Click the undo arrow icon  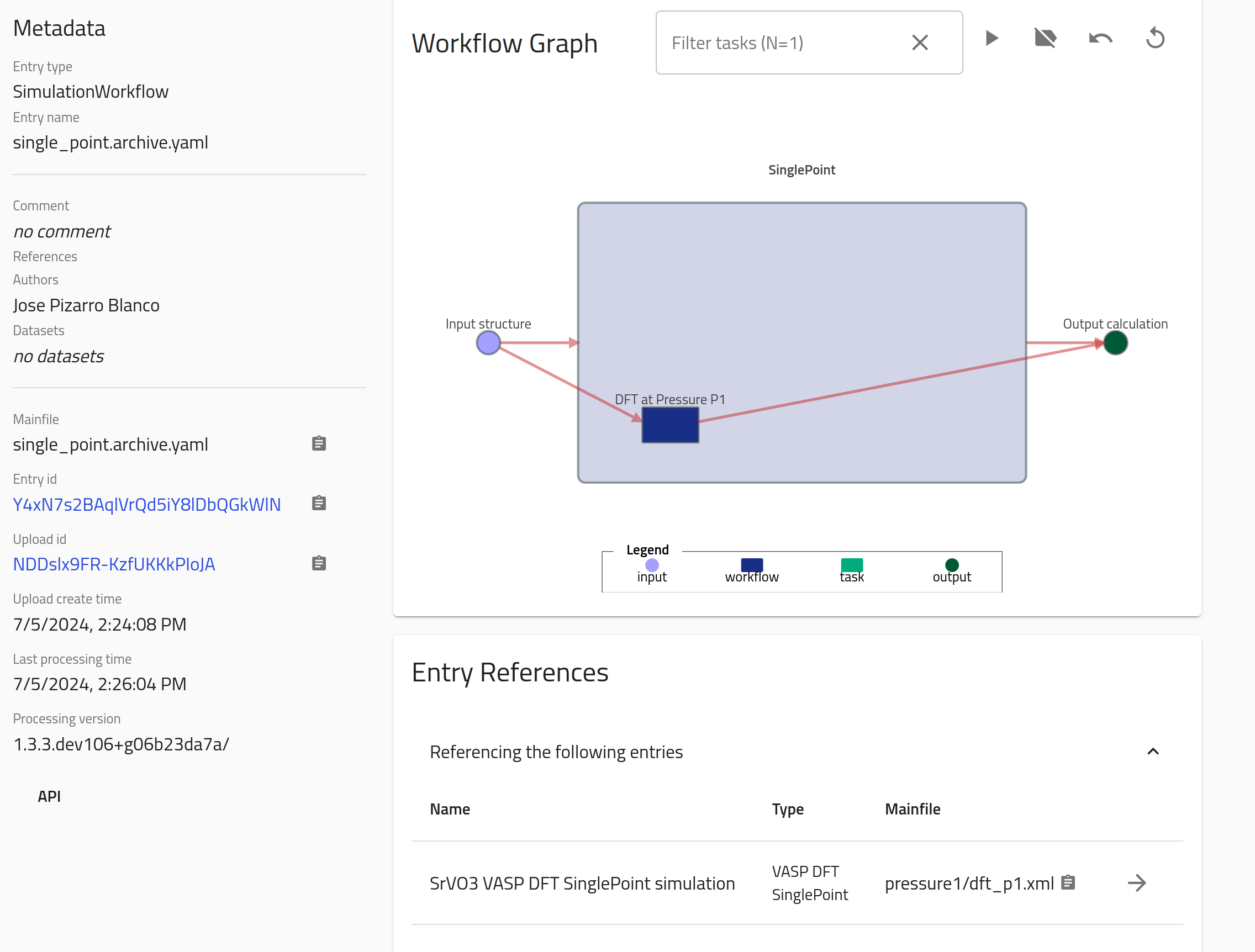tap(1099, 38)
